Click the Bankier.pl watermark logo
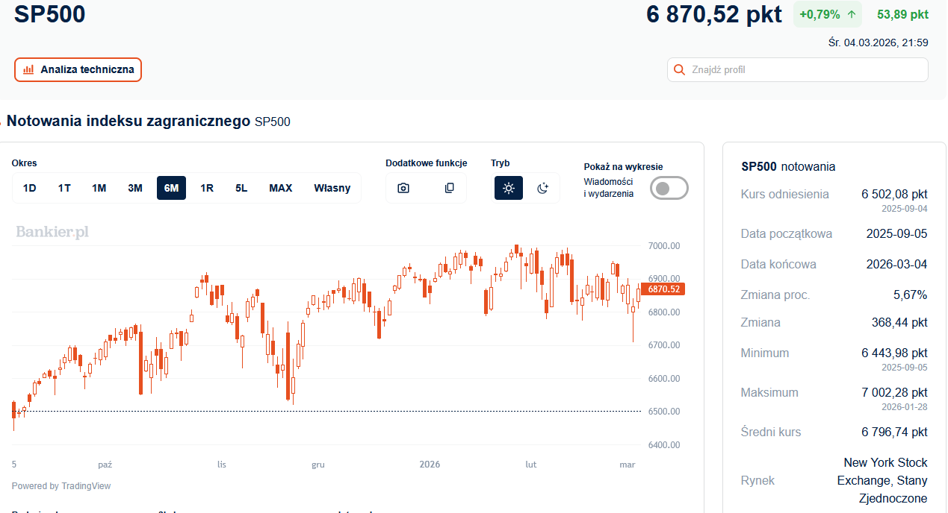 pos(52,232)
